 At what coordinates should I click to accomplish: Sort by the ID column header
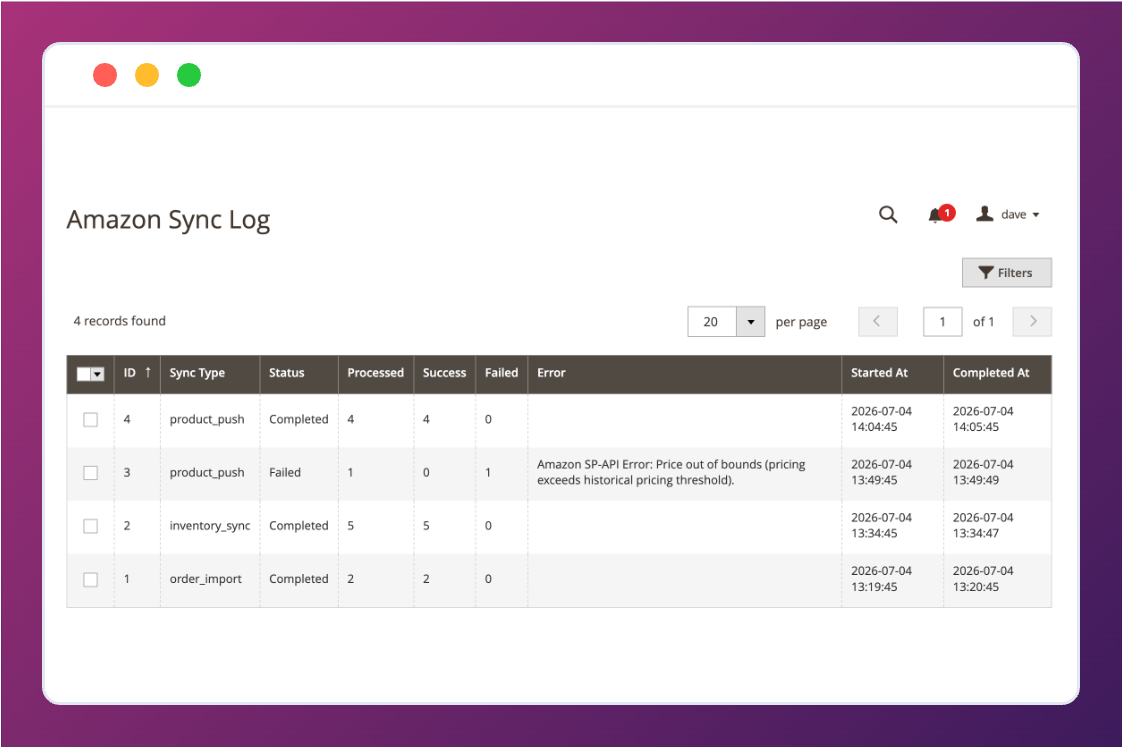[x=137, y=373]
